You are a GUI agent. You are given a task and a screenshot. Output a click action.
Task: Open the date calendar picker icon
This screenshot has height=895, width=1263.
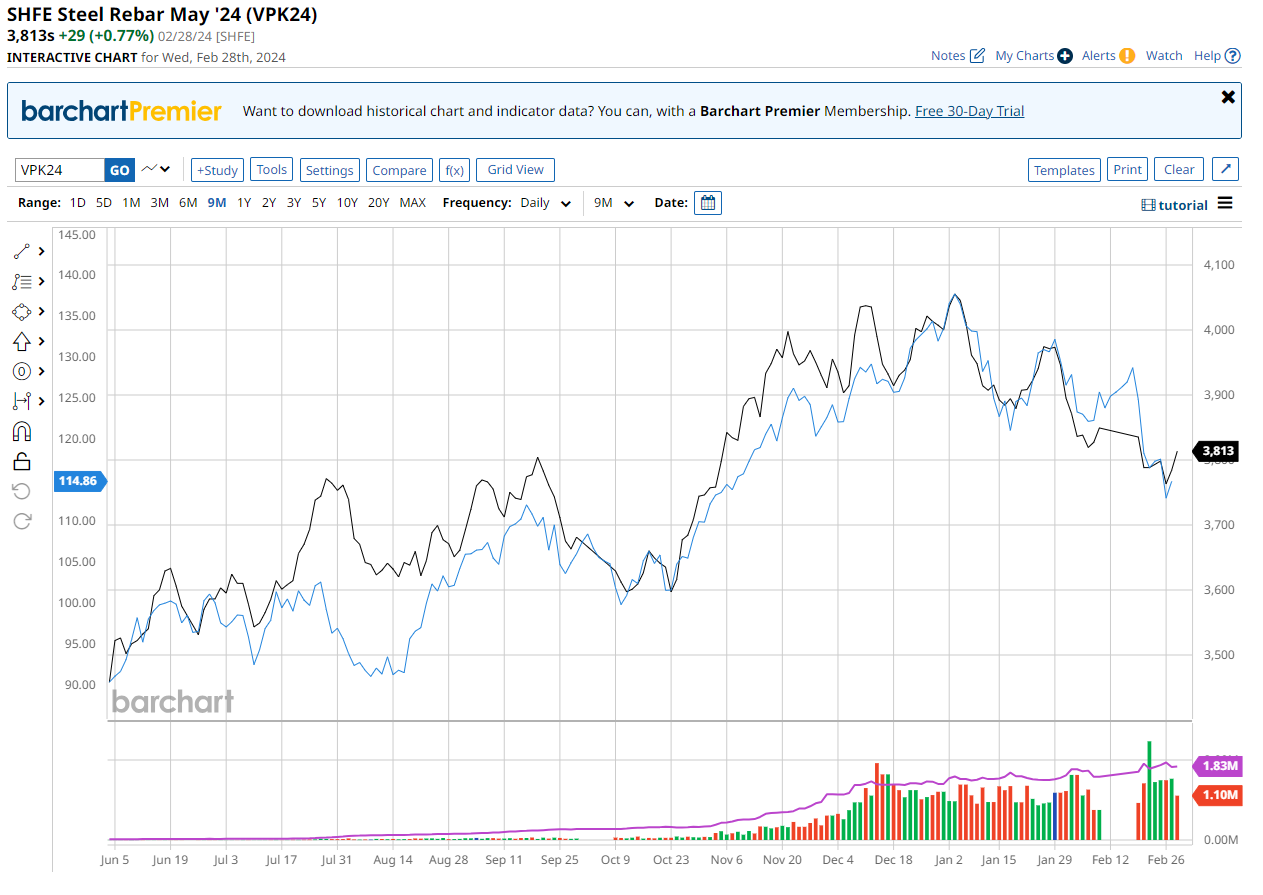click(707, 203)
